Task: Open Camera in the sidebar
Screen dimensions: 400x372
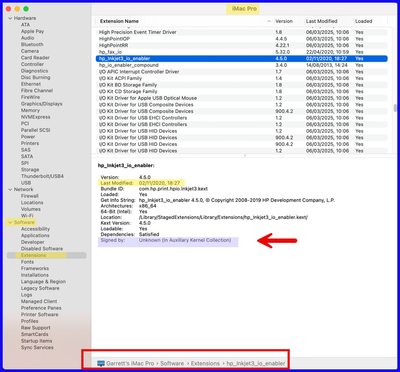Action: pyautogui.click(x=30, y=51)
